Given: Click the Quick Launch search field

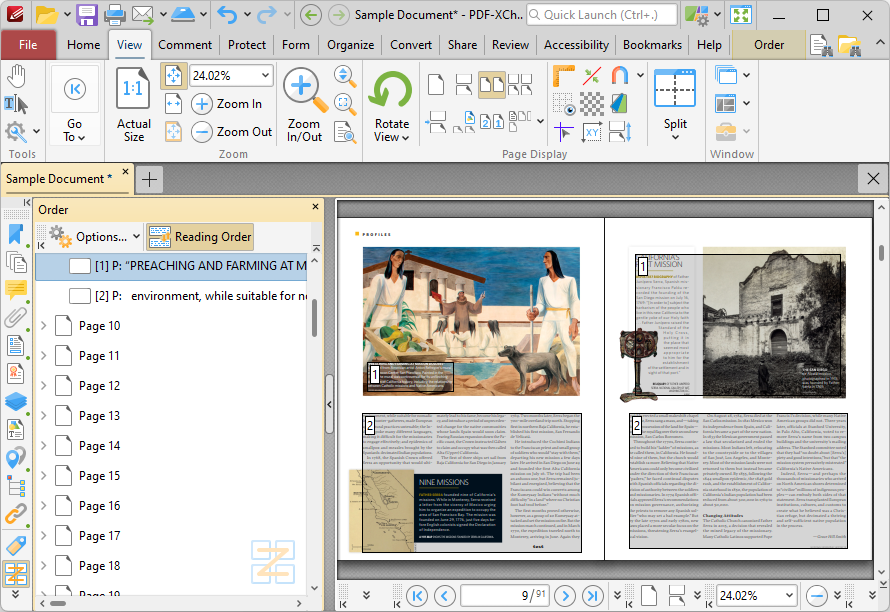Looking at the screenshot, I should tap(602, 15).
